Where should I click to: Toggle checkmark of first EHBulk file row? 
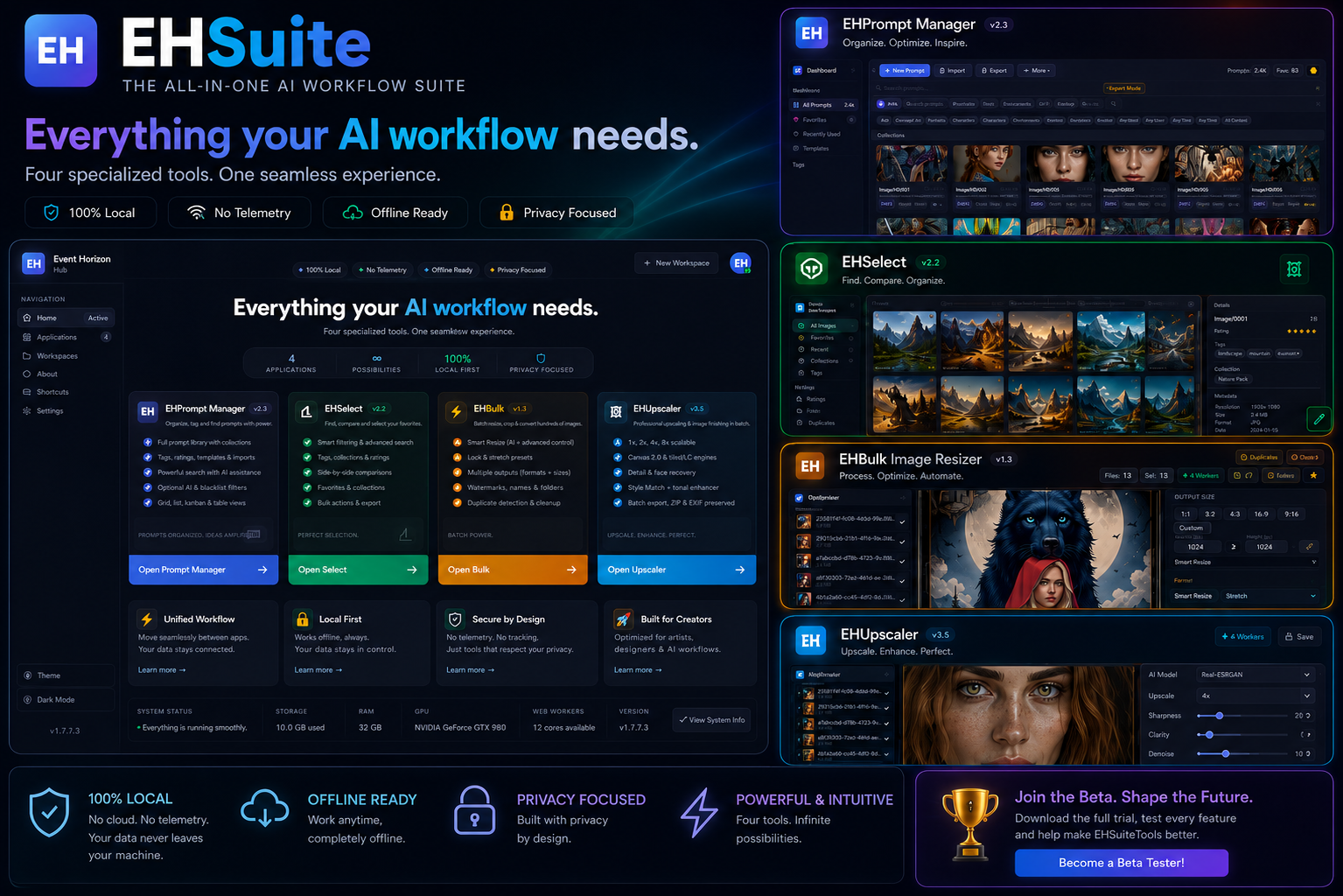click(x=902, y=521)
